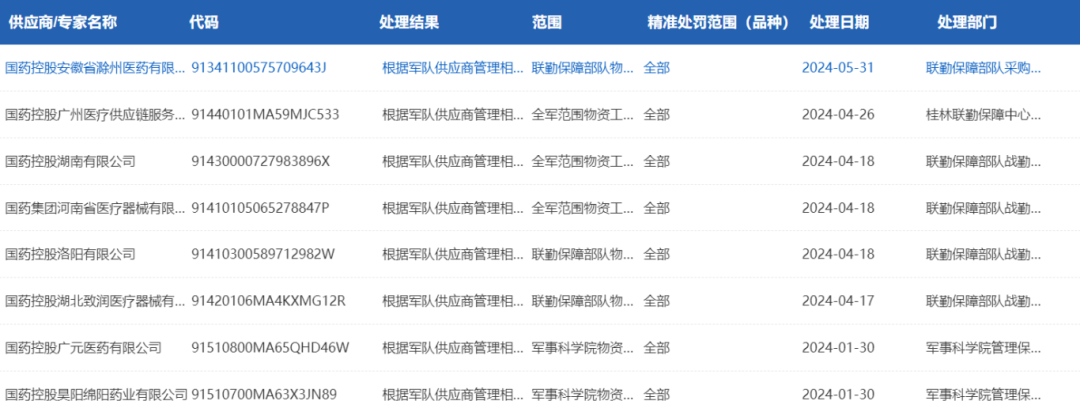The width and height of the screenshot is (1080, 416).
Task: Click 全军范围物资工... in 国药集团河南省医疗器械 row
Action: (583, 207)
